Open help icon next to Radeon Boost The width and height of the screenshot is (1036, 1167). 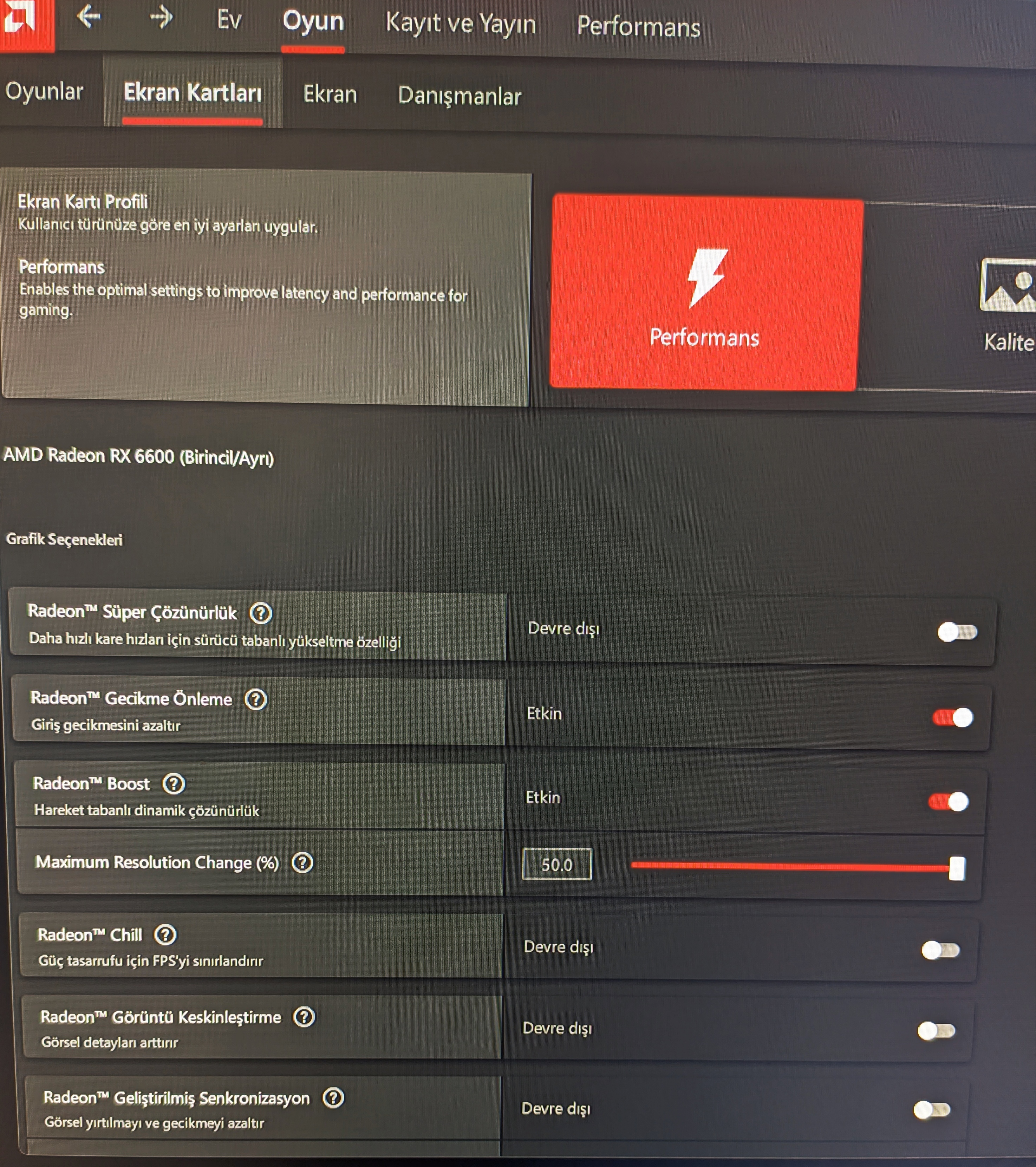(174, 784)
